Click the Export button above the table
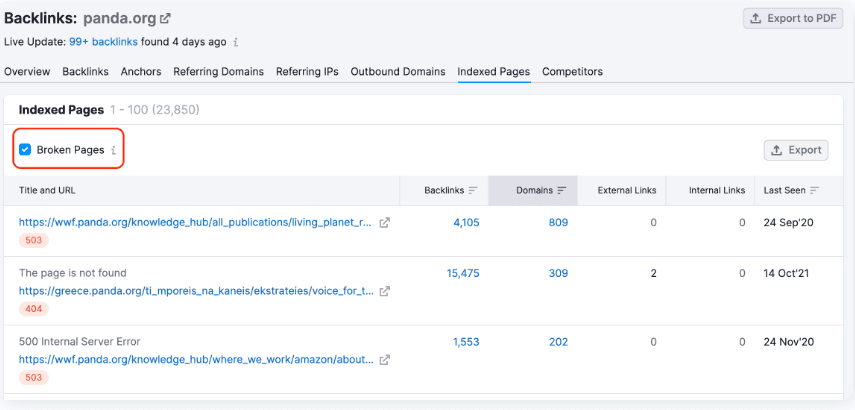This screenshot has height=410, width=855. tap(796, 150)
